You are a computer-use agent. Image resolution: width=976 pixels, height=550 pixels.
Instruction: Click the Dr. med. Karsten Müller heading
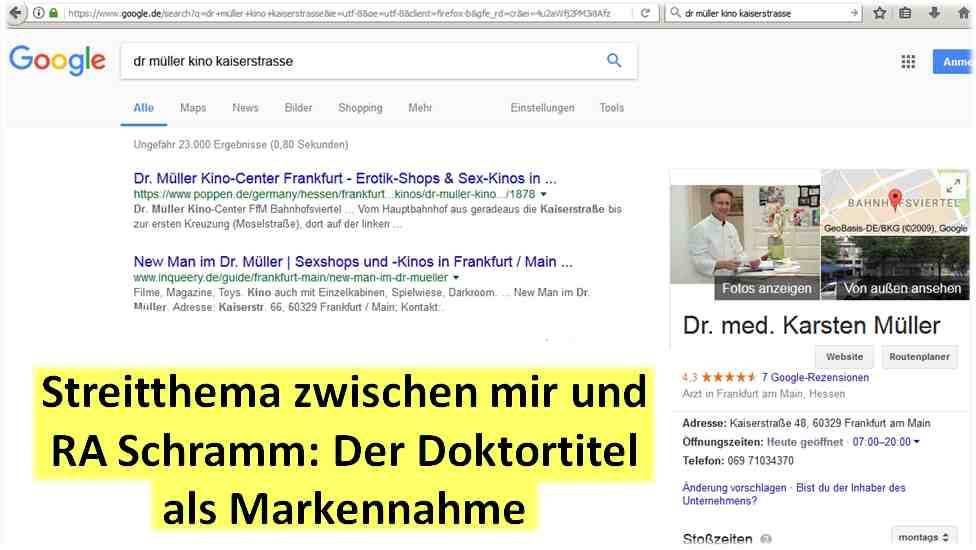coord(811,325)
